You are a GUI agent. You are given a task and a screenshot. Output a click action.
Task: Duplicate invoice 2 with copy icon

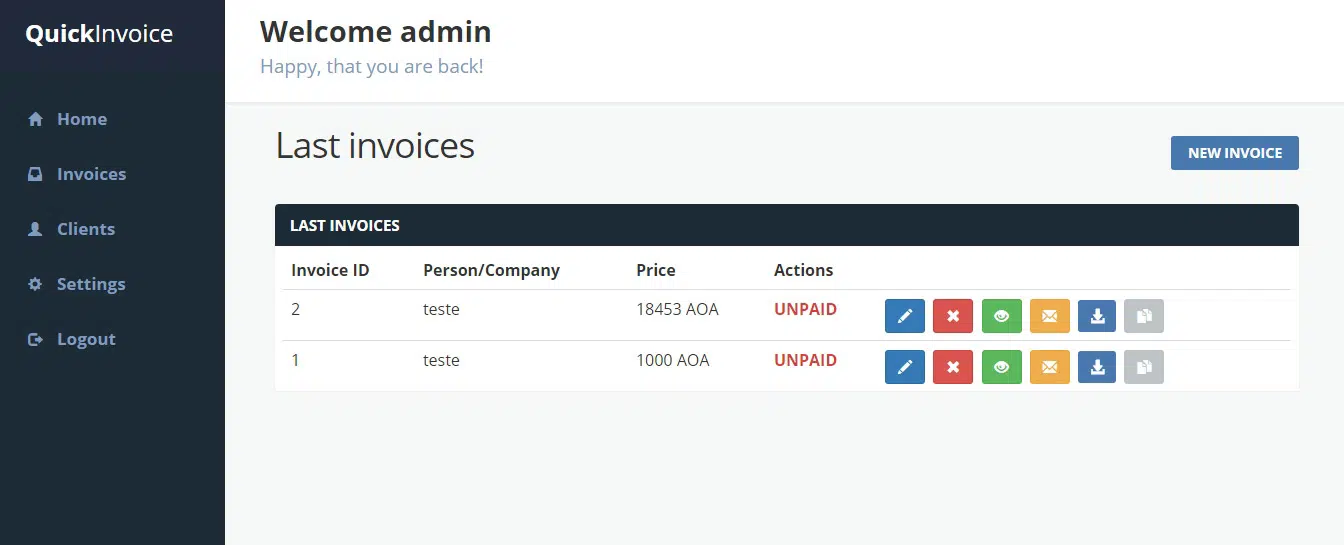(x=1144, y=316)
